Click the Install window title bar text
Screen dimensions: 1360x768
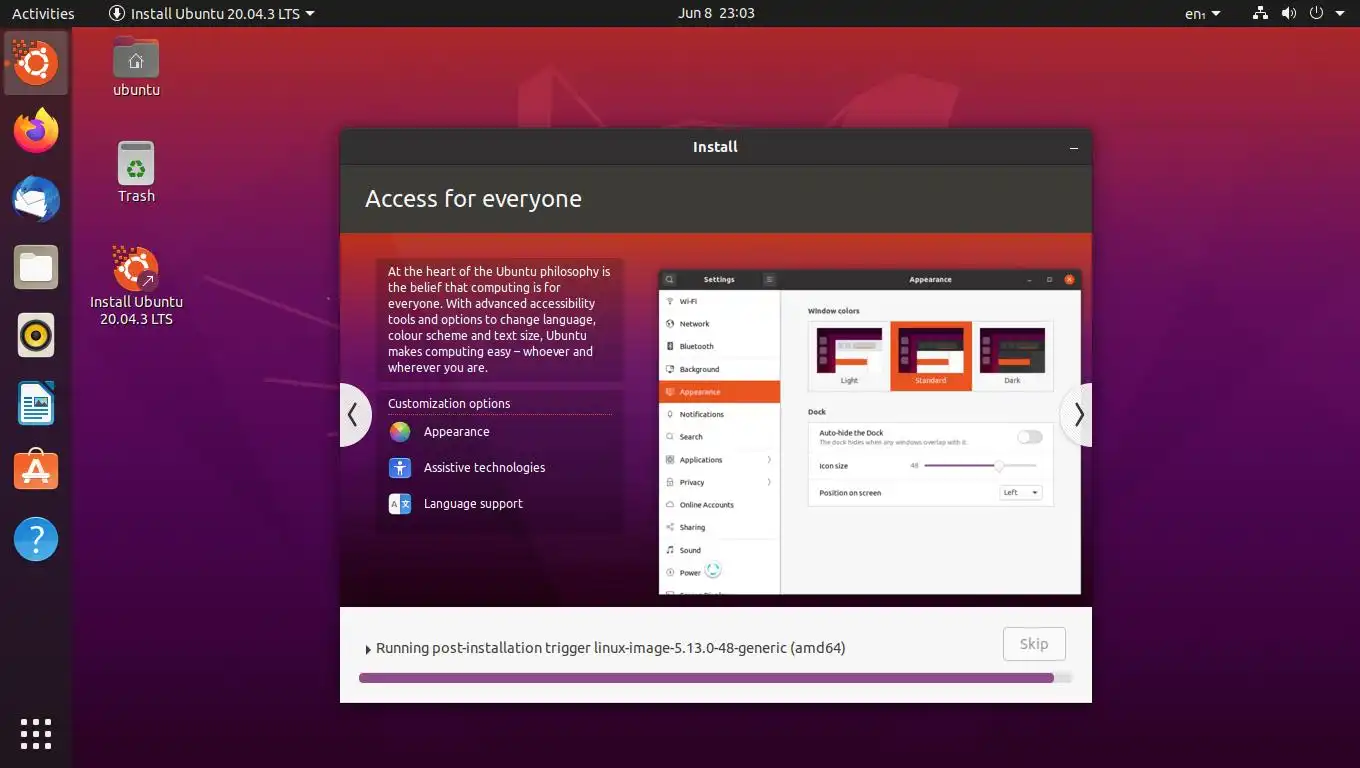715,147
